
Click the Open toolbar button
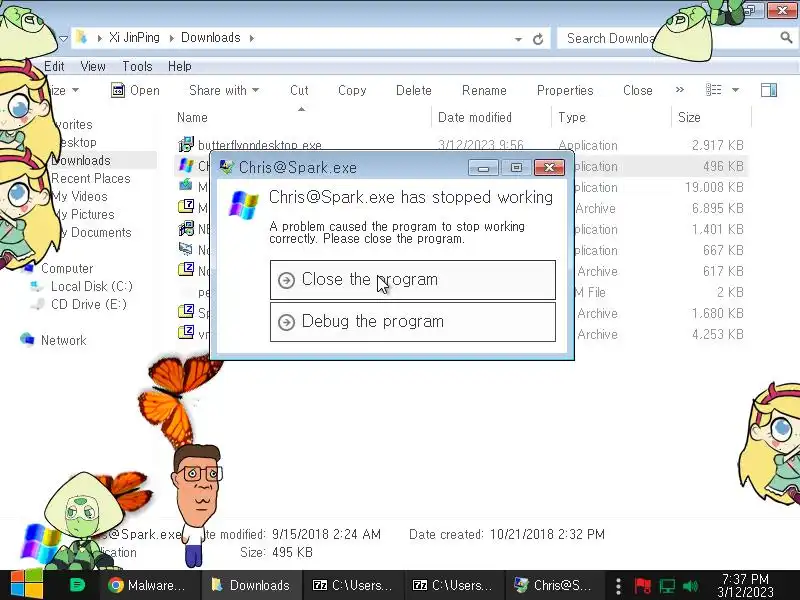click(135, 90)
